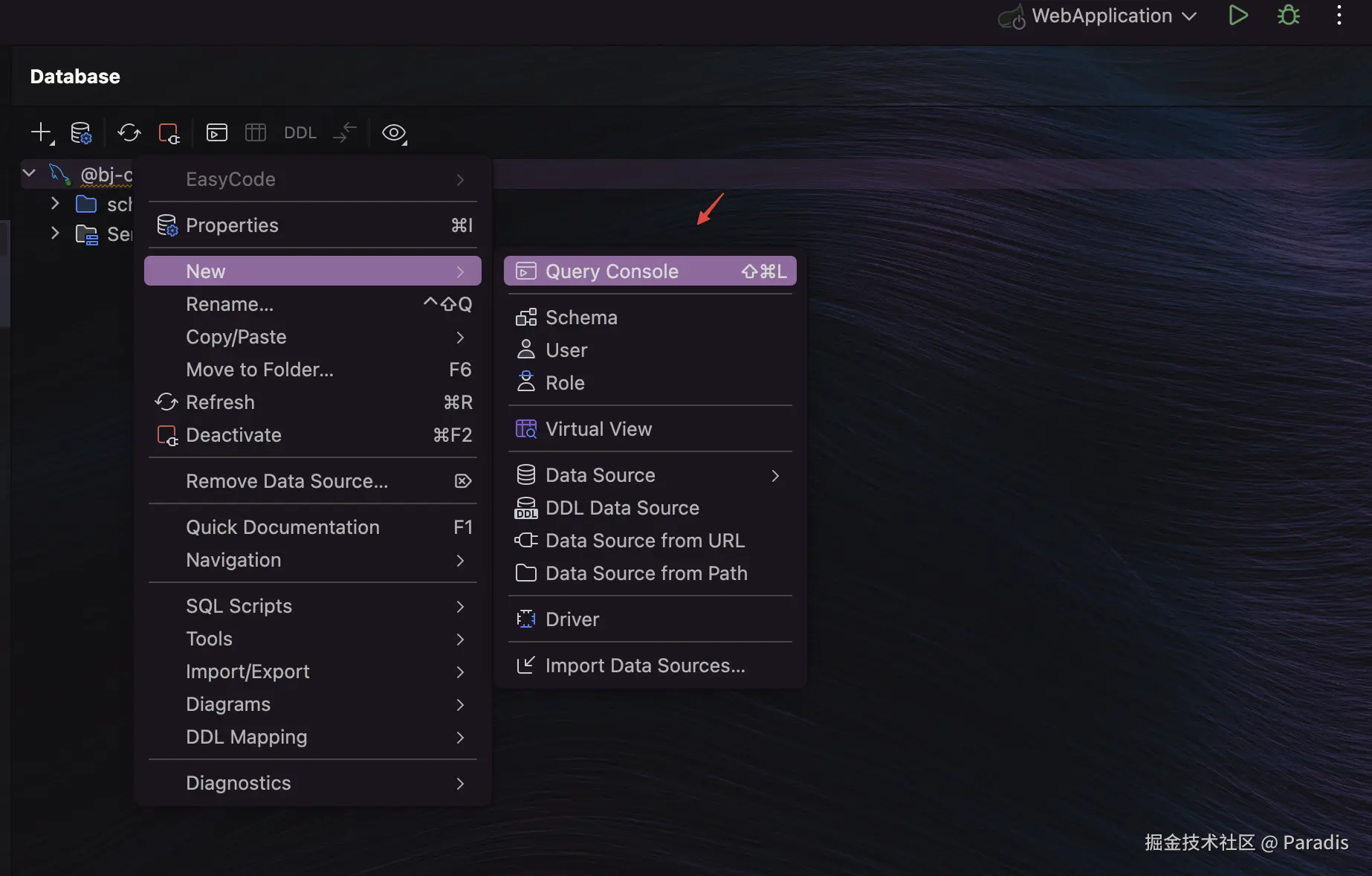Create a new User
1372x876 pixels.
click(x=650, y=350)
